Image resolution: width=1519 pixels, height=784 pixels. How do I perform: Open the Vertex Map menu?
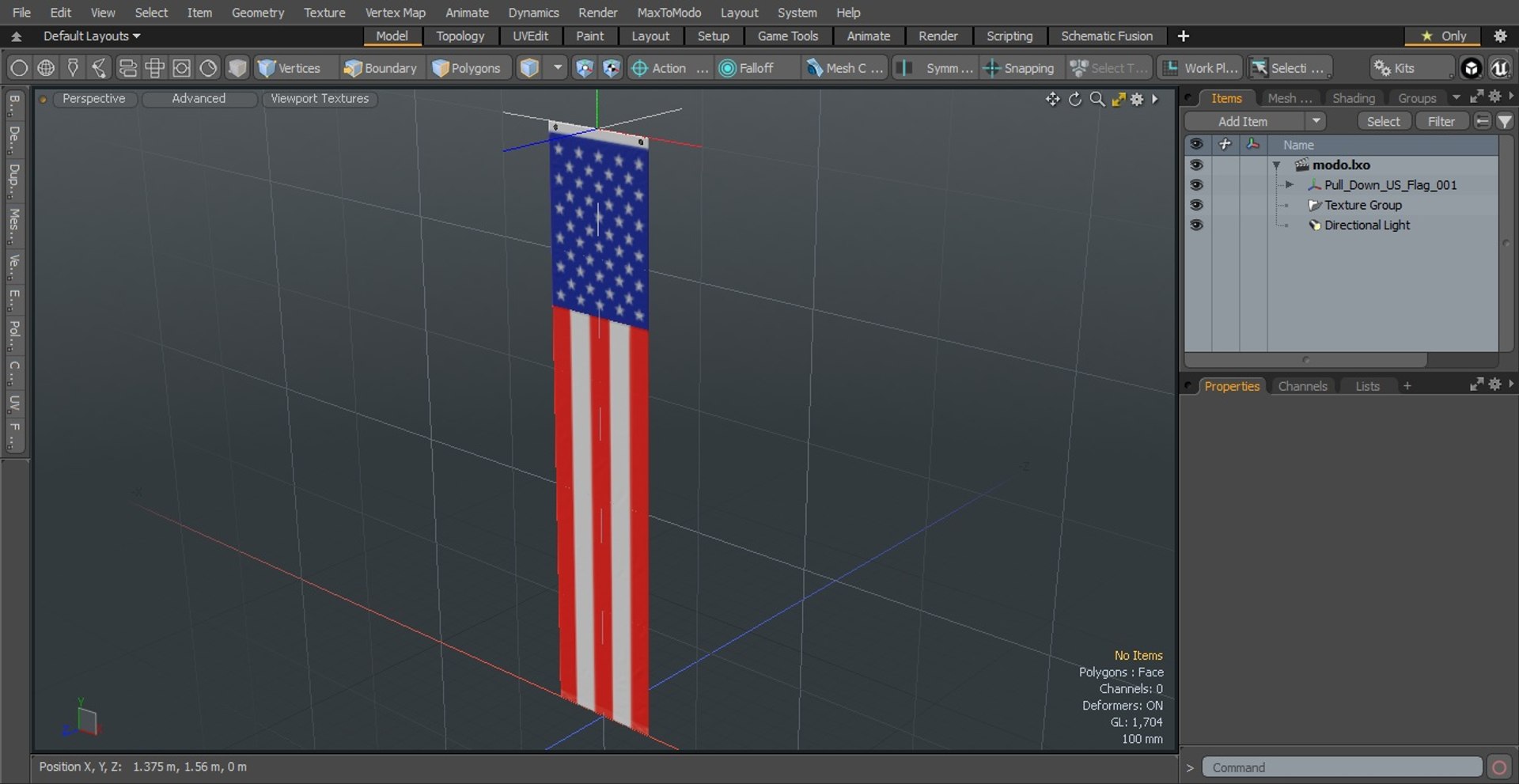[x=395, y=13]
